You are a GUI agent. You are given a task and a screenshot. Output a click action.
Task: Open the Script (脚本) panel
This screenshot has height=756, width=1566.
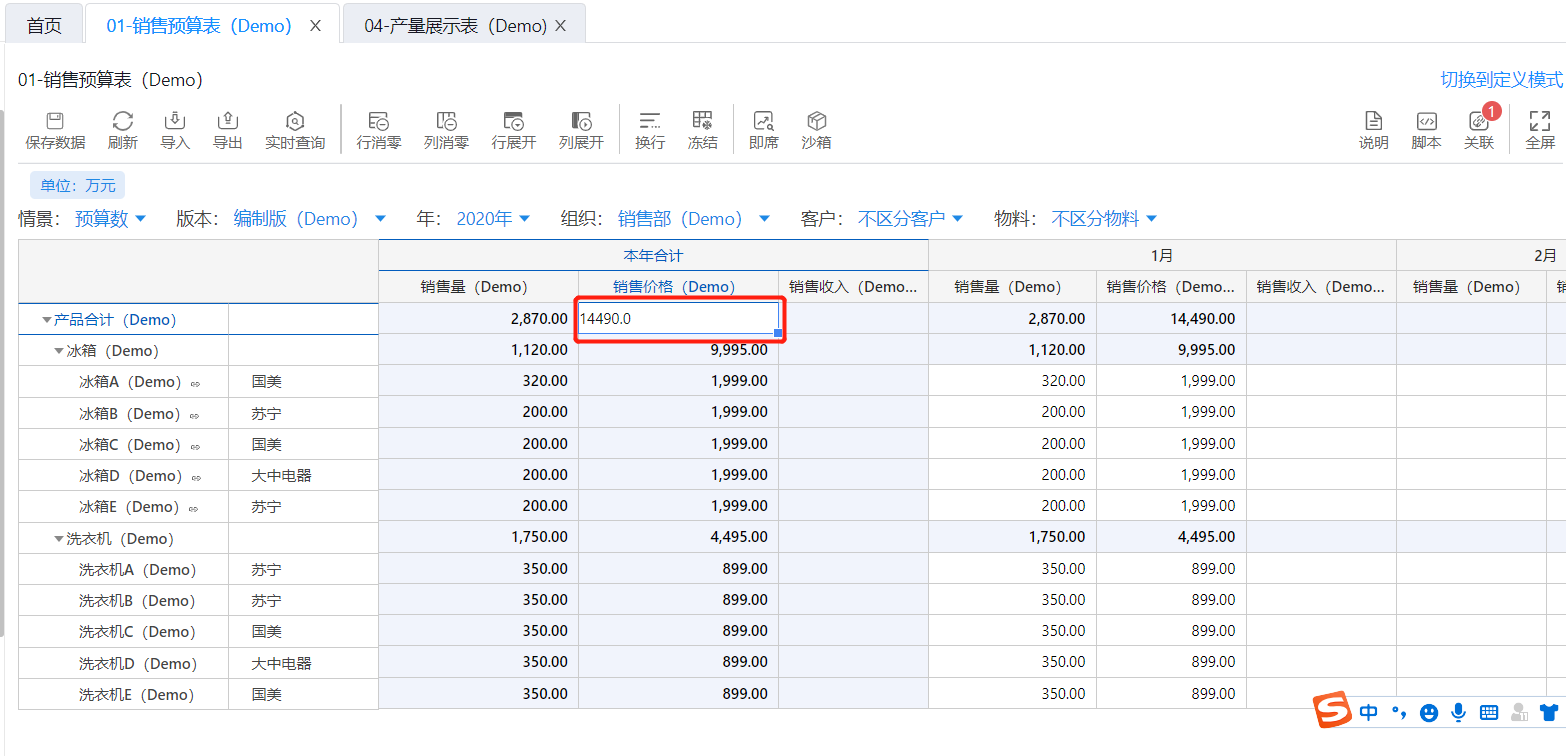(x=1426, y=122)
